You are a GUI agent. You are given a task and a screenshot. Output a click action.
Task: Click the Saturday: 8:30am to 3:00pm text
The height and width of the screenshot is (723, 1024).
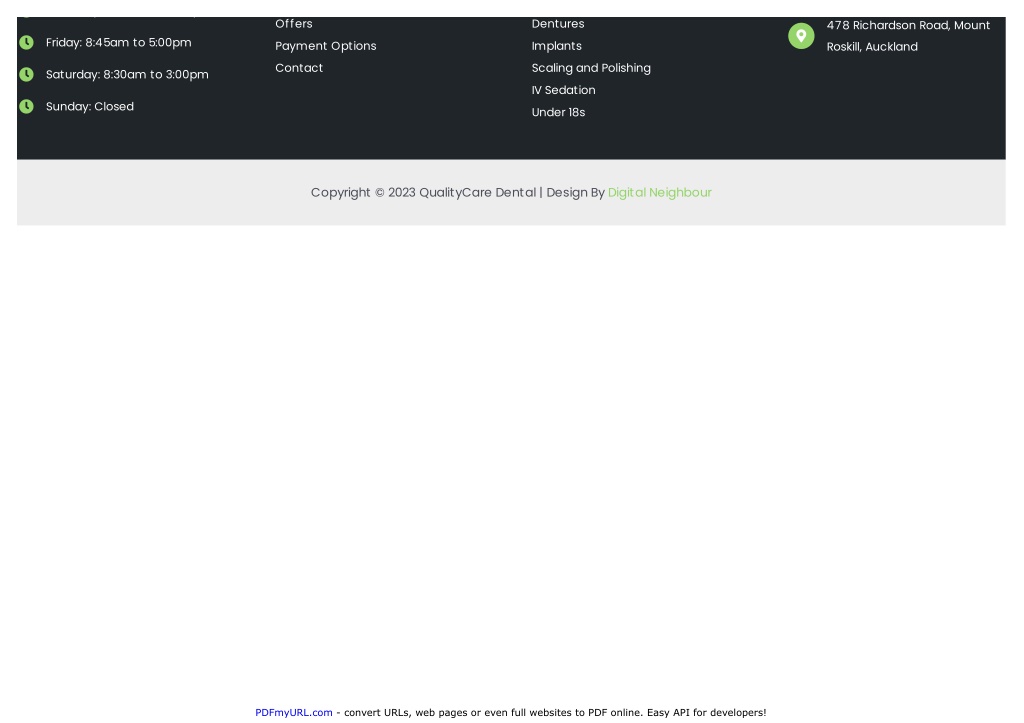127,74
